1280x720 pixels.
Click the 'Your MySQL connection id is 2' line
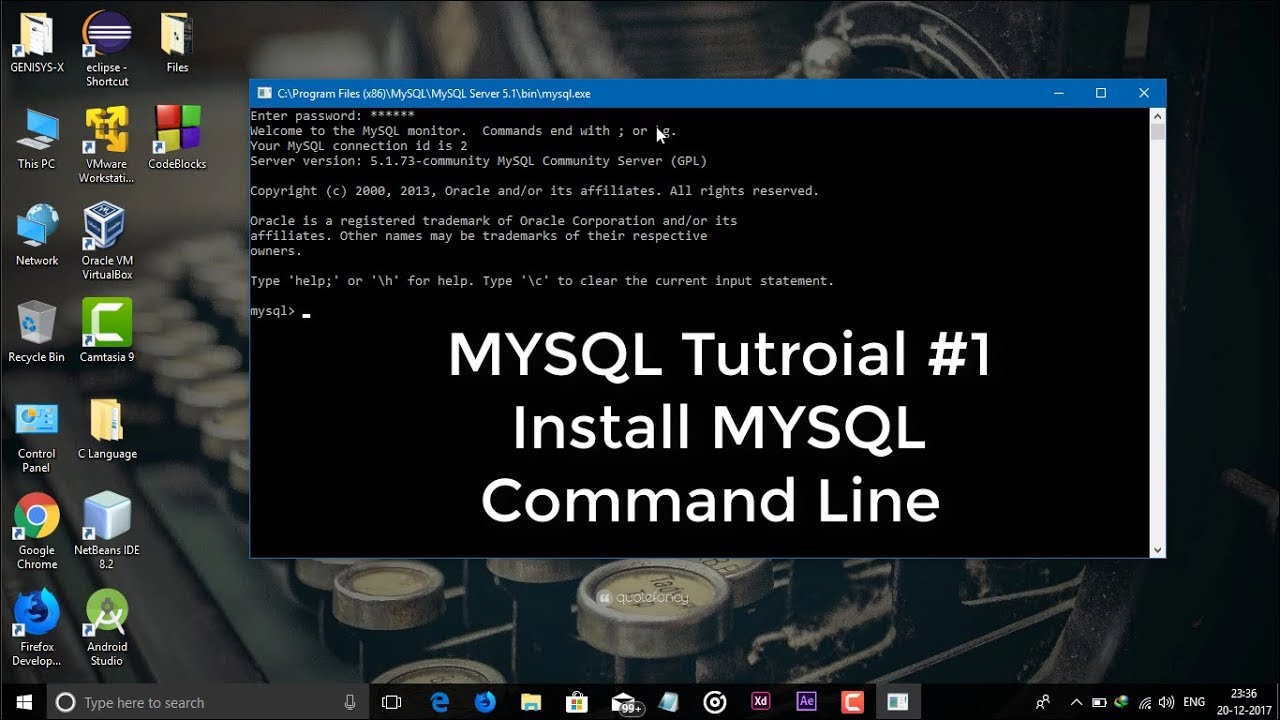pyautogui.click(x=358, y=146)
